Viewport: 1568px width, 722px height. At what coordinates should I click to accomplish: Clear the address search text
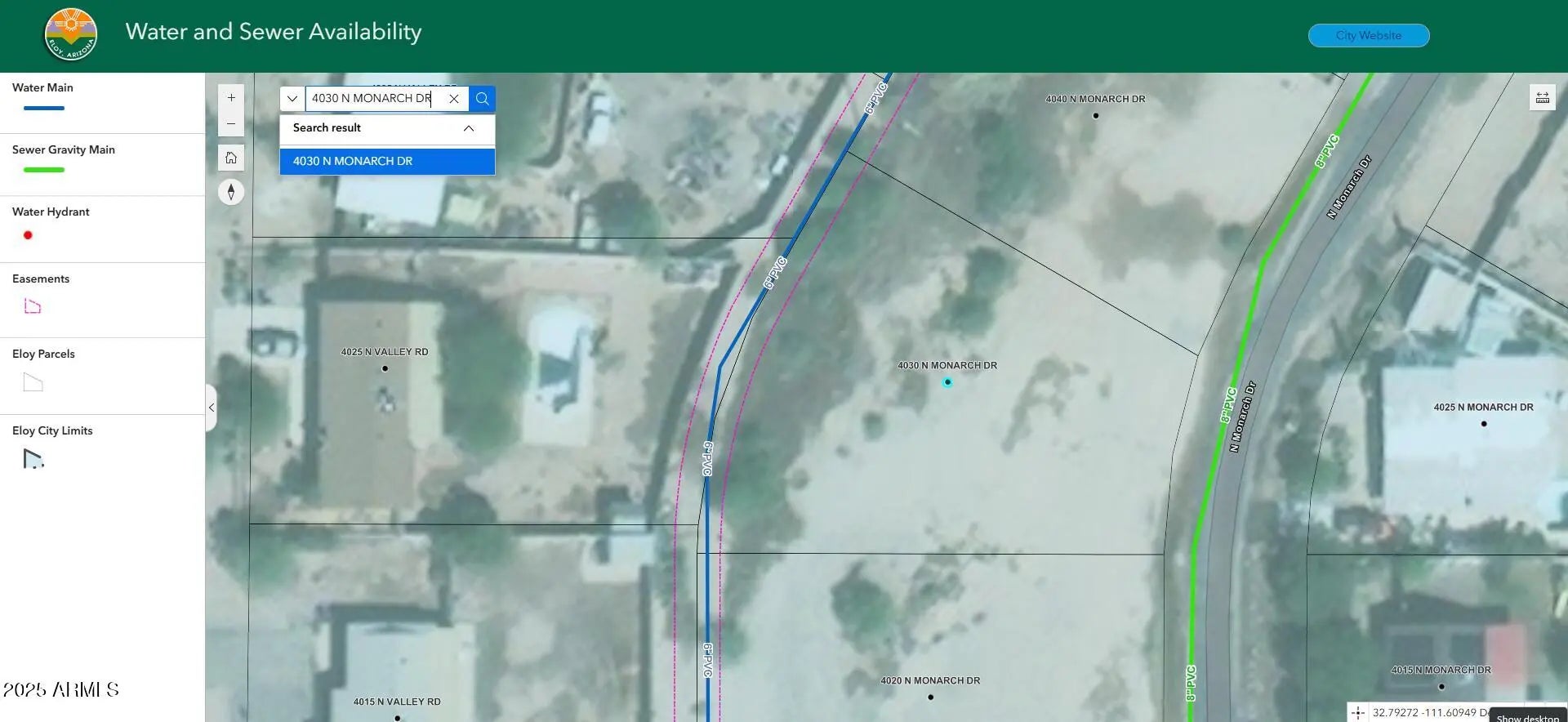[454, 99]
